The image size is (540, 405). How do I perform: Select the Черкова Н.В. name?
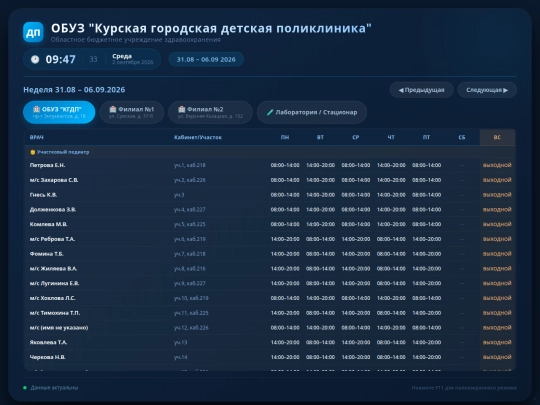(48, 358)
